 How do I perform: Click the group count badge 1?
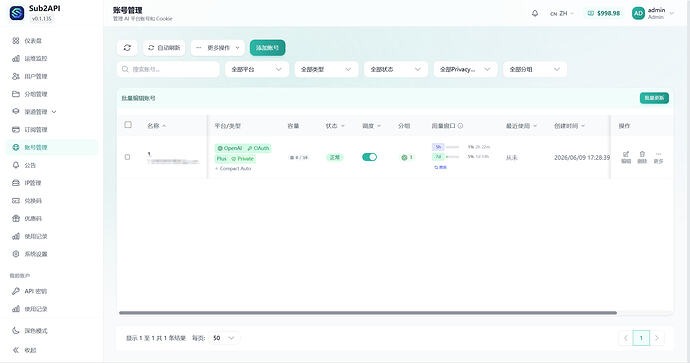click(407, 157)
